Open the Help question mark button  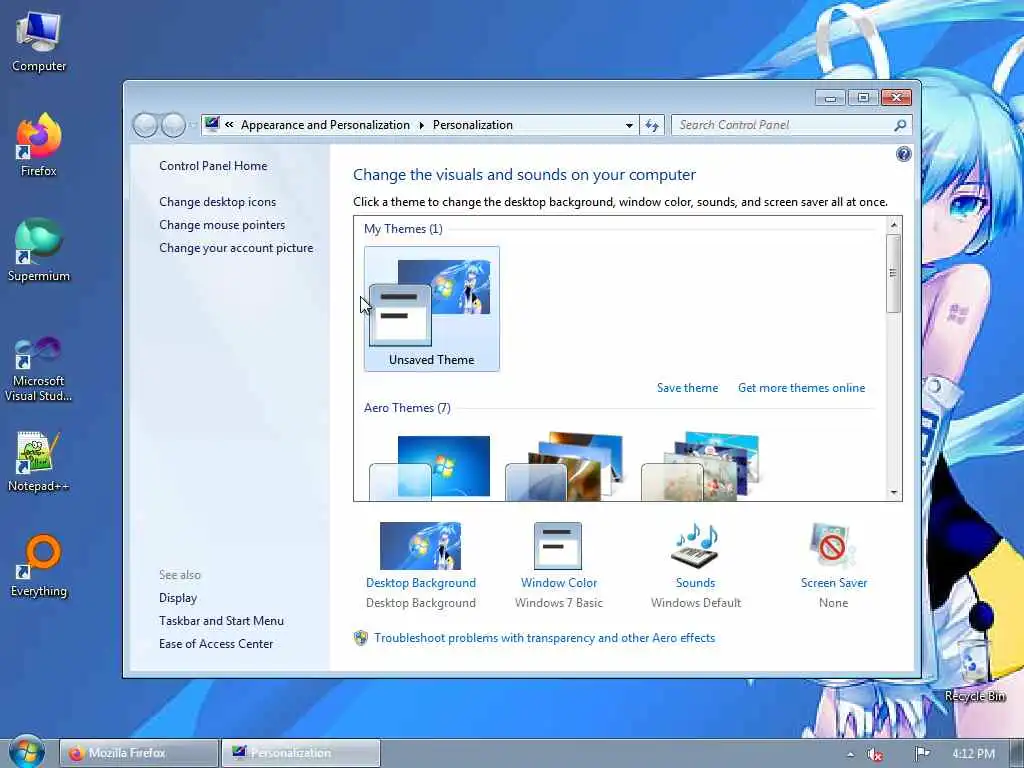[x=904, y=154]
